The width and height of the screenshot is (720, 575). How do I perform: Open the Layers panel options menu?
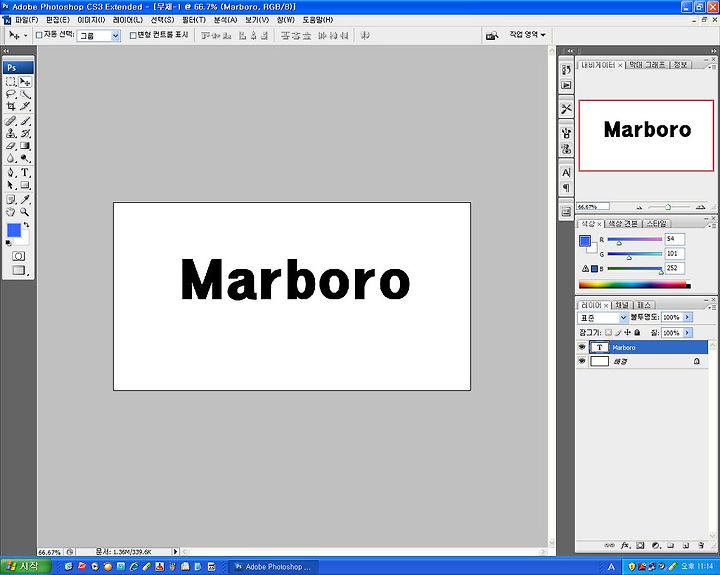(x=711, y=307)
